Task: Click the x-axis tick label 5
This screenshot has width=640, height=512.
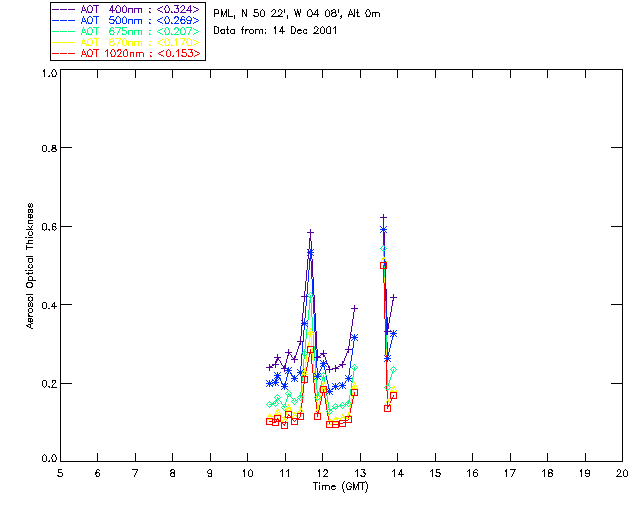Action: pos(60,473)
